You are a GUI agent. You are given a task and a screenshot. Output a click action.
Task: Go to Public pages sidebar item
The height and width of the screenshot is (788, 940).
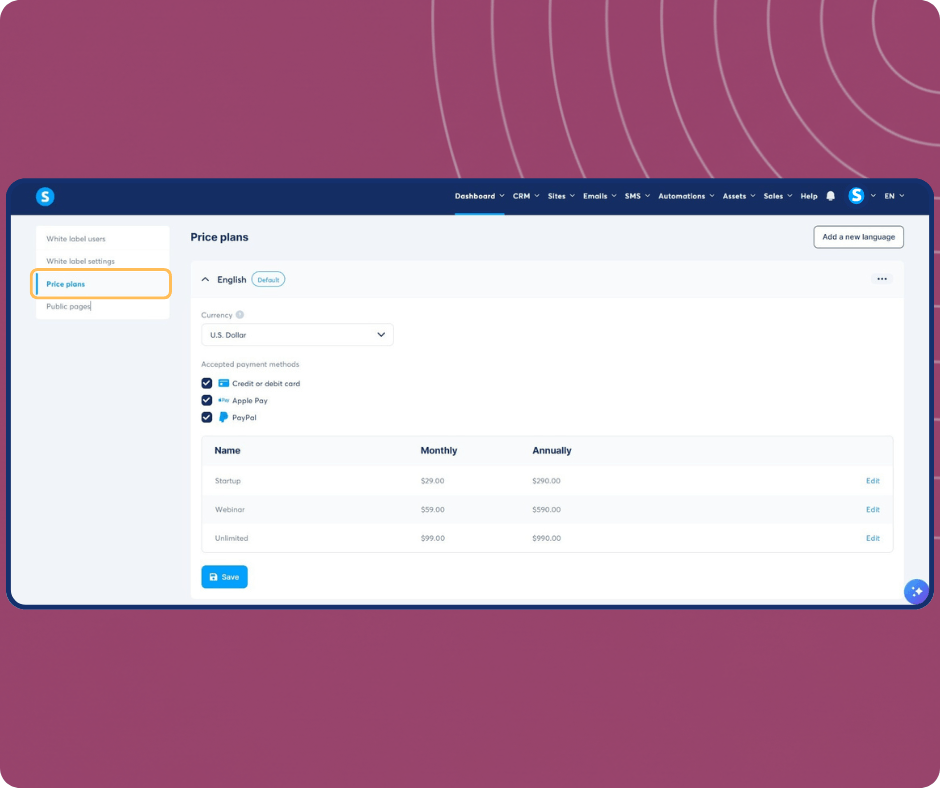(x=68, y=306)
